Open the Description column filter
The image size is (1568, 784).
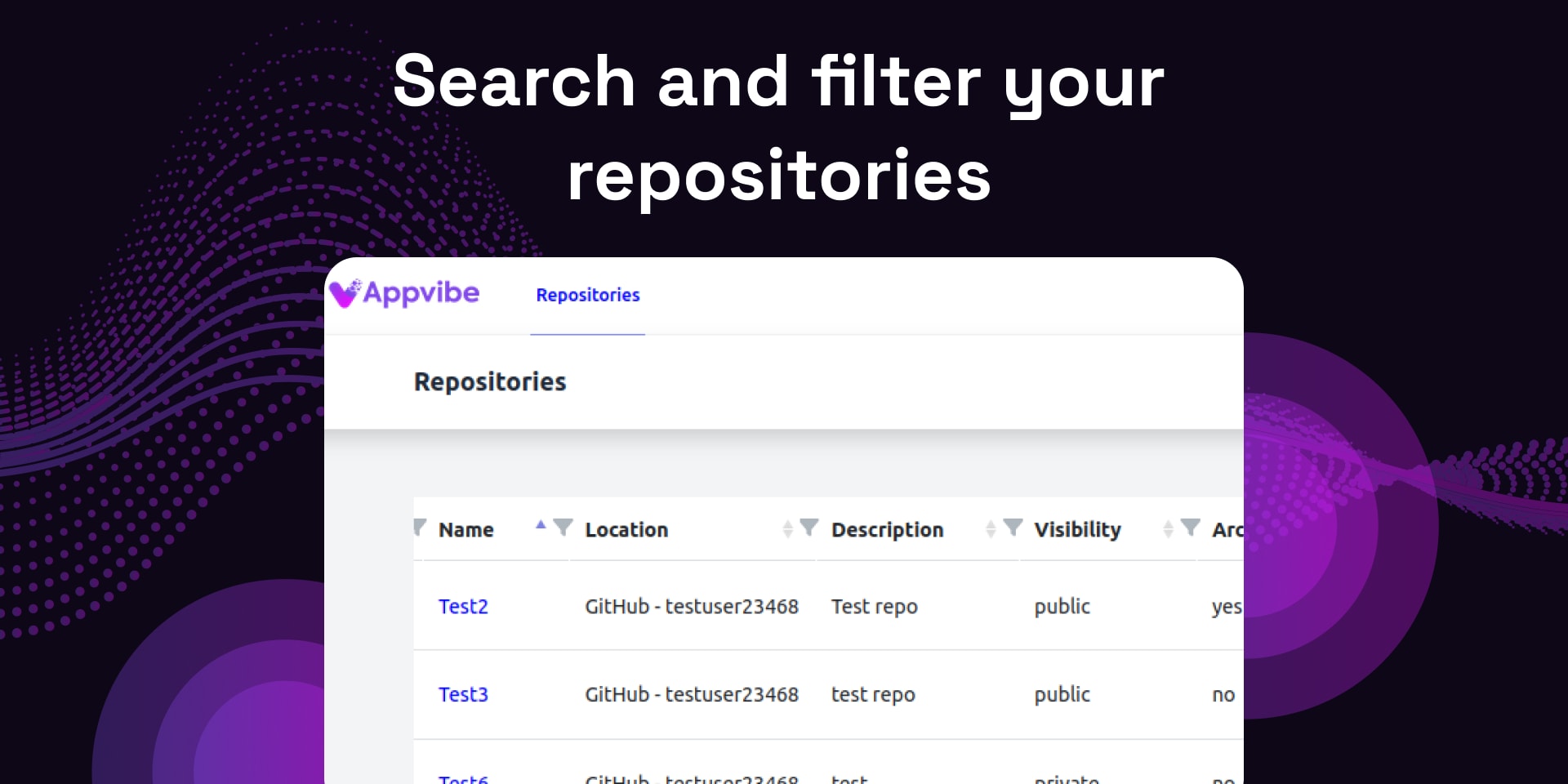(x=1013, y=528)
